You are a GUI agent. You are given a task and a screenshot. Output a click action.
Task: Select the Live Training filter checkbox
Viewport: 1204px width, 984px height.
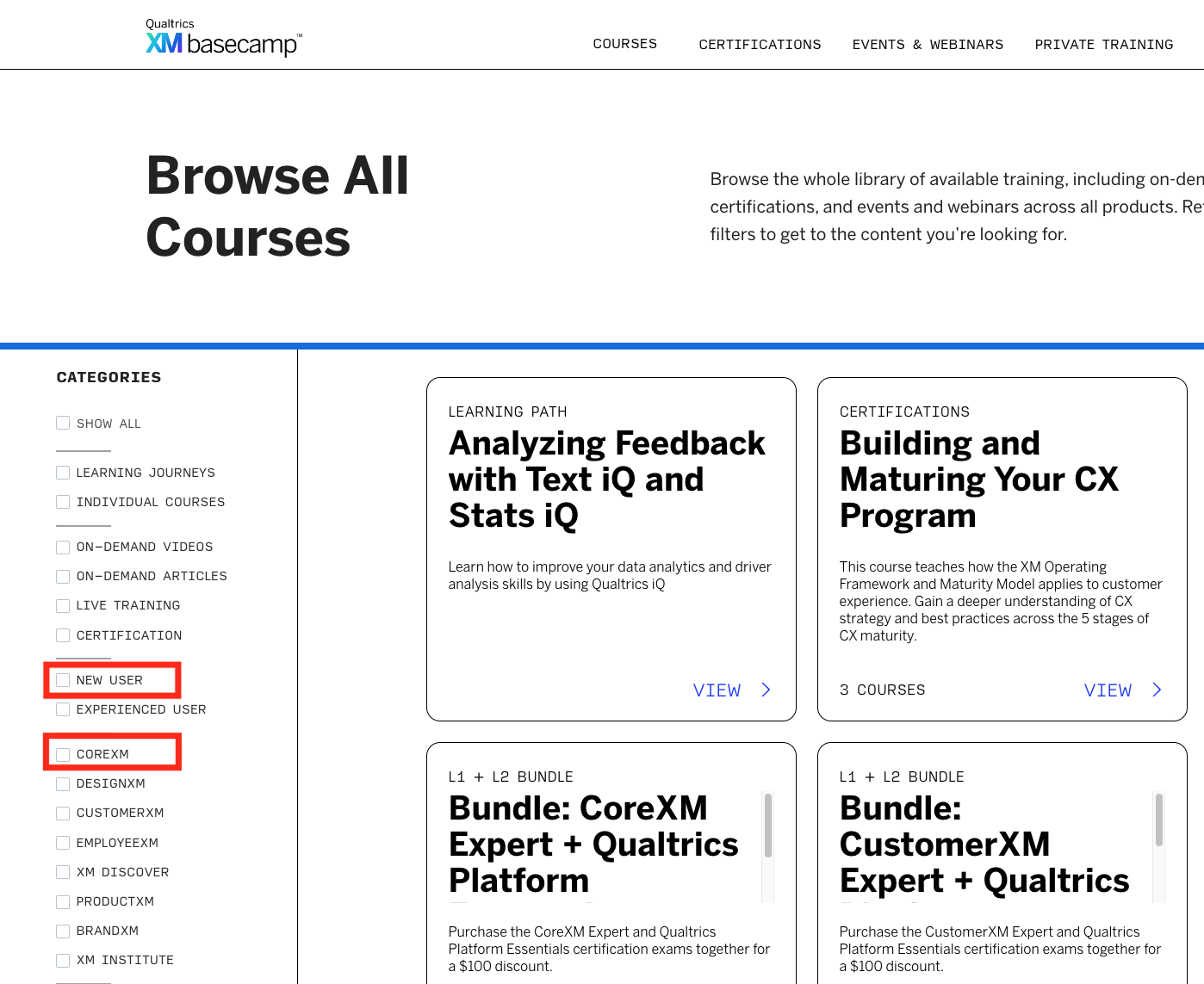(63, 606)
